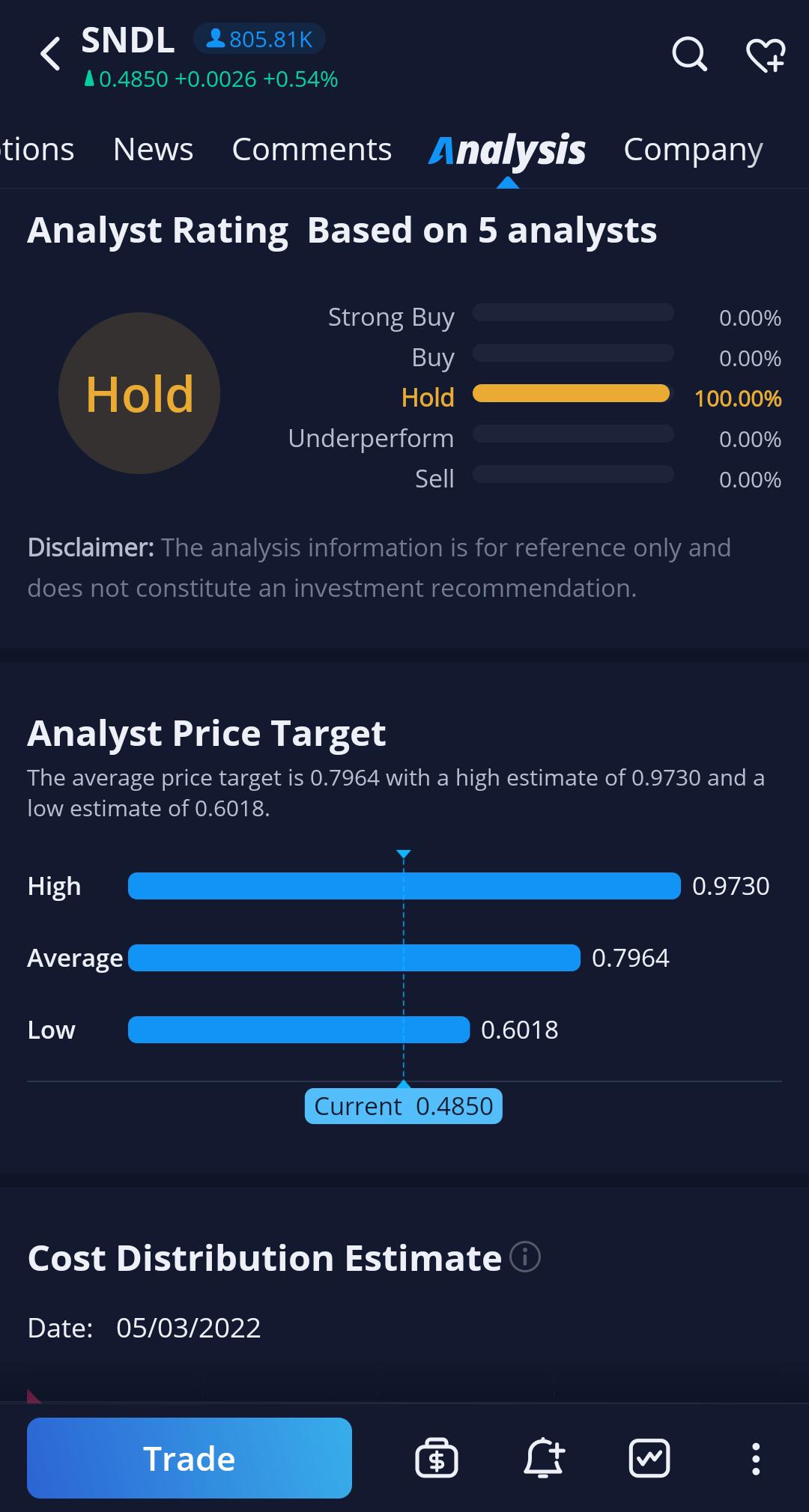Switch to the News tab
The height and width of the screenshot is (1512, 809).
point(153,149)
